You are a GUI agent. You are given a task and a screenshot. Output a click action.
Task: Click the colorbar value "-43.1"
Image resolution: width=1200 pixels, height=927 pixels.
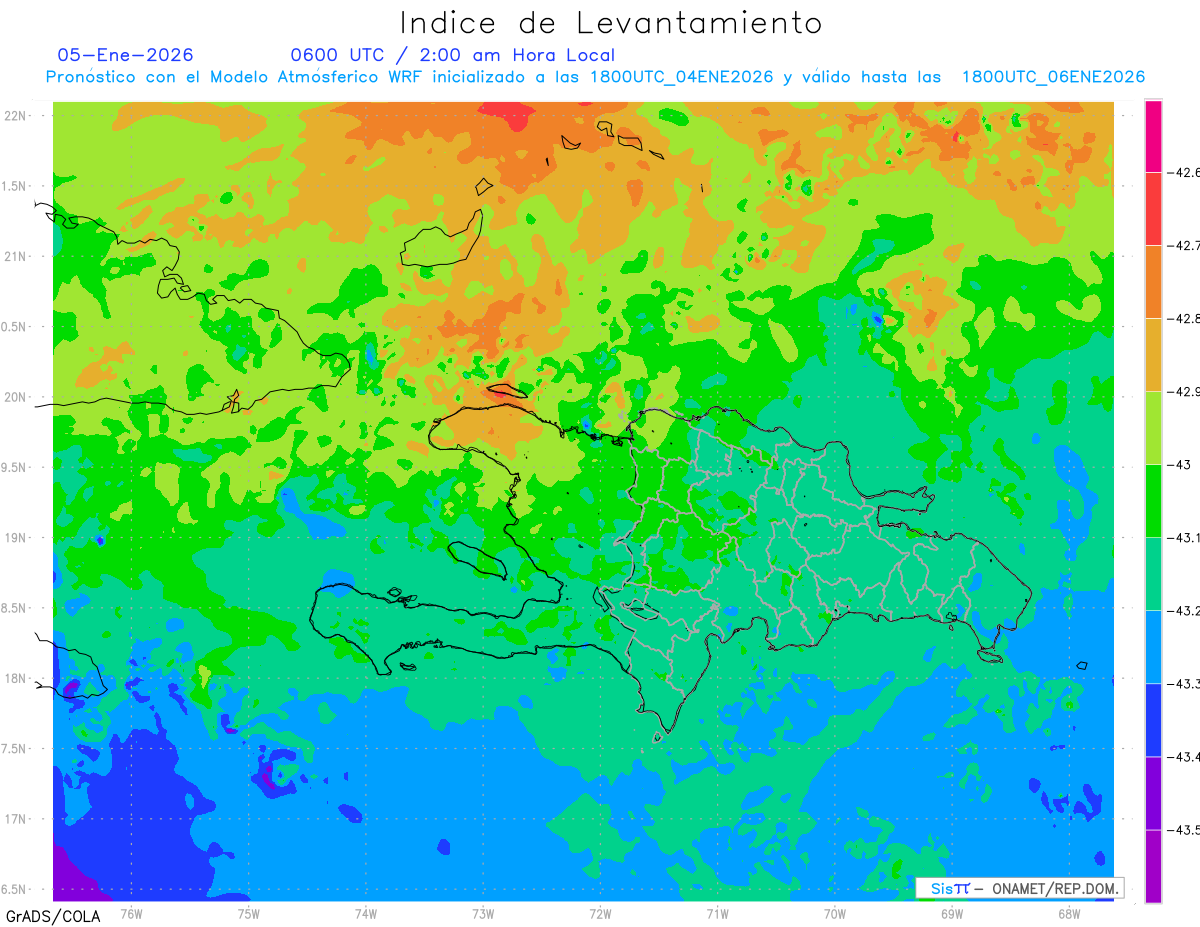pyautogui.click(x=1183, y=538)
